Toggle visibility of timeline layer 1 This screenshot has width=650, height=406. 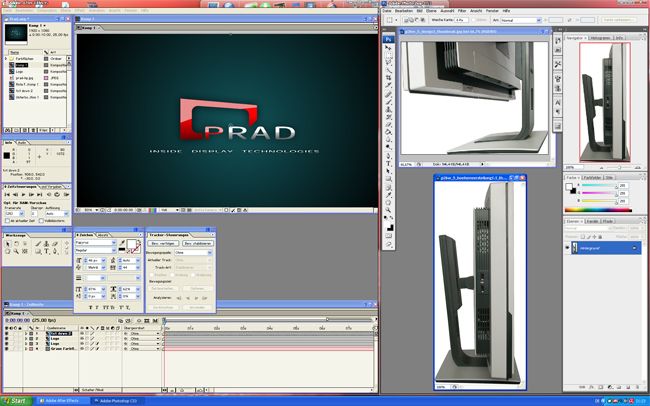pos(7,333)
